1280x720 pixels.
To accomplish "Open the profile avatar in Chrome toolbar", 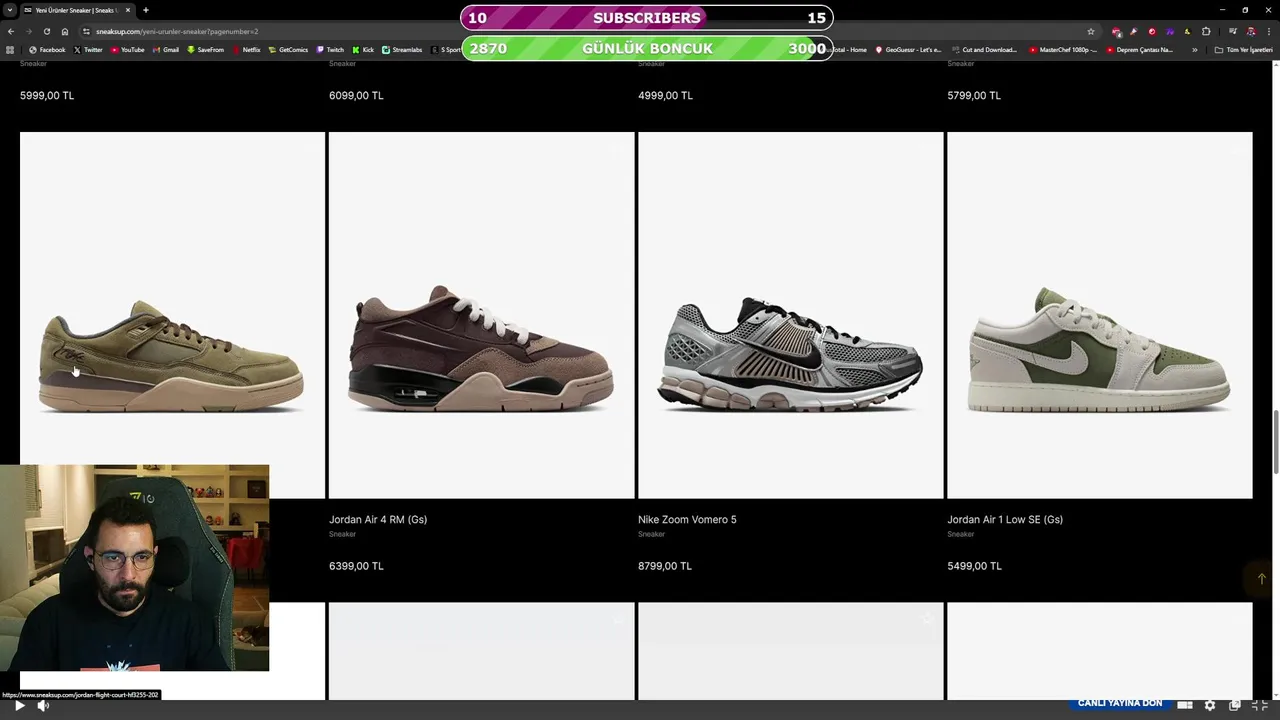I will 1250,31.
